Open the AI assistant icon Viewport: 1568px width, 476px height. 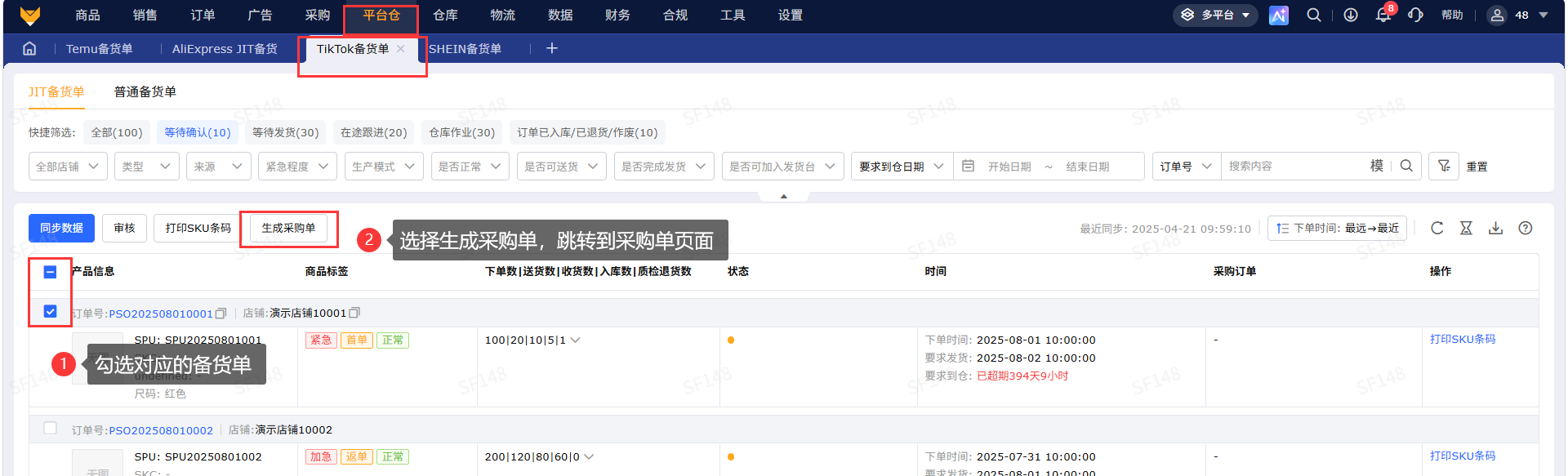pyautogui.click(x=1278, y=16)
